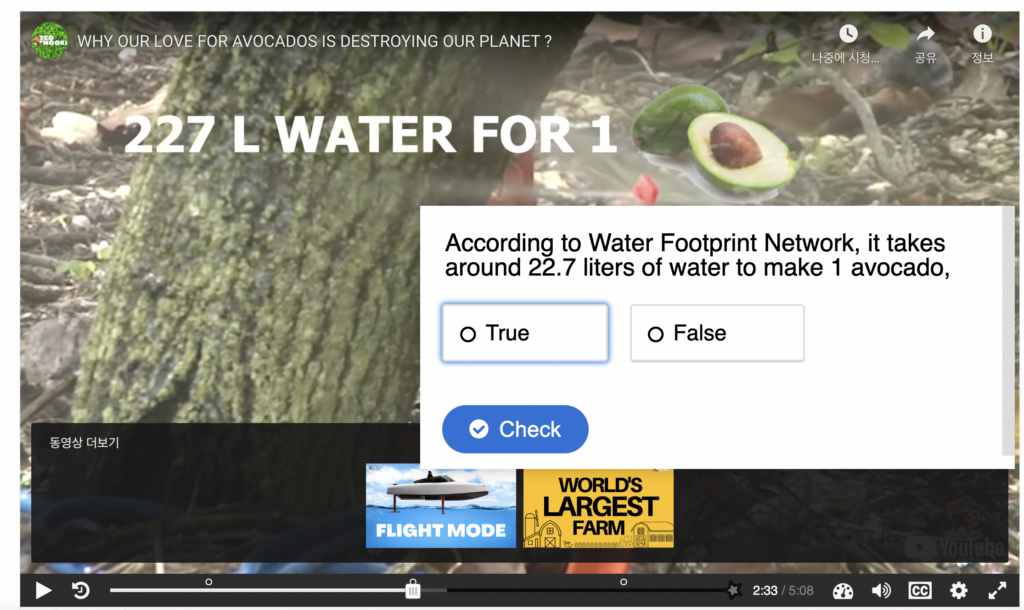The image size is (1024, 610).
Task: Switch to fullscreen with the arrows icon
Action: coord(997,591)
